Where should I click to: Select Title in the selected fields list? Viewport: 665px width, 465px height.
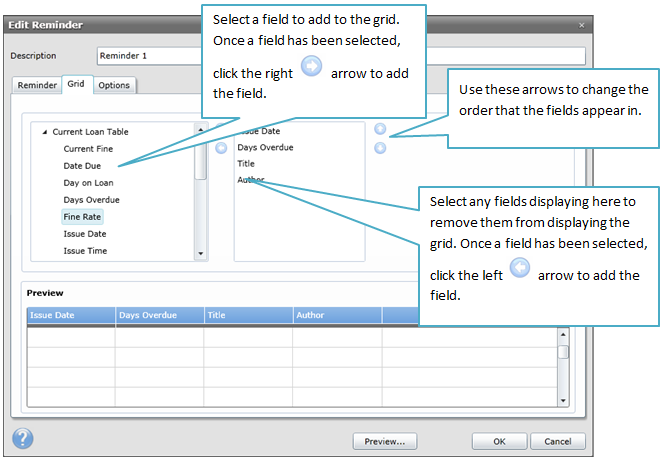click(x=245, y=163)
